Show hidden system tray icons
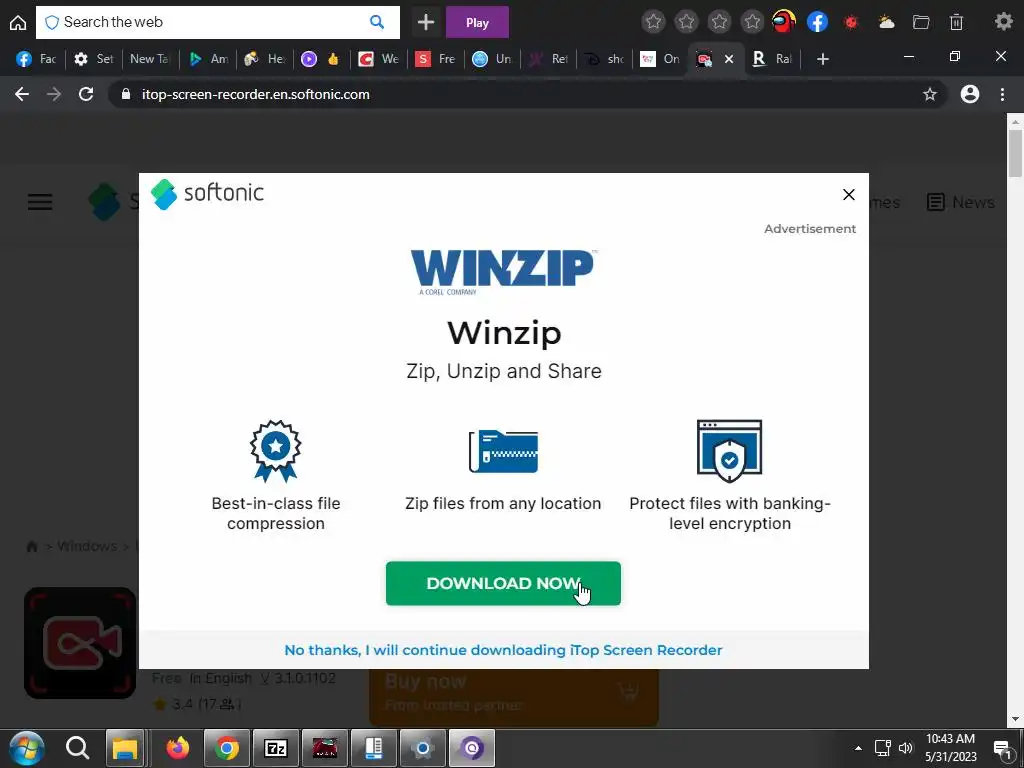The width and height of the screenshot is (1024, 768). coord(858,748)
